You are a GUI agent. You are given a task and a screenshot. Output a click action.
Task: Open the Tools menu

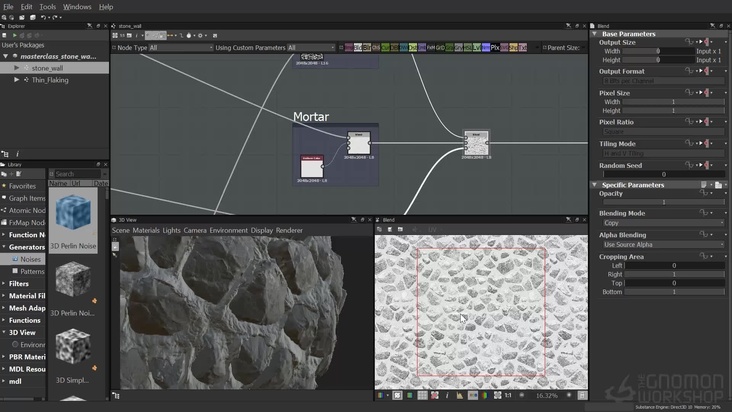point(47,7)
